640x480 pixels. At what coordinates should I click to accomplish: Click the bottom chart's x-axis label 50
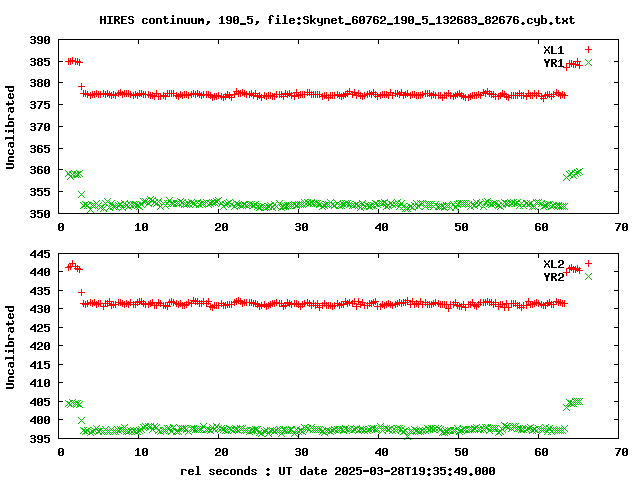[x=461, y=452]
